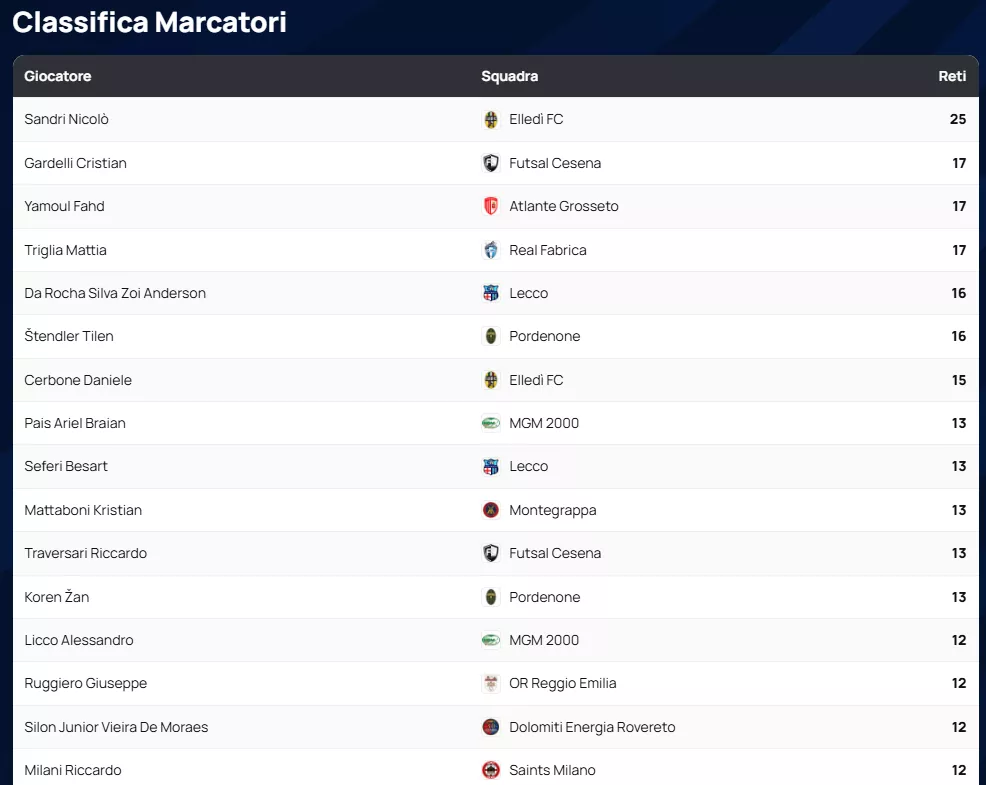Click Lecco crest next to Seferi Besart
This screenshot has width=986, height=785.
click(x=491, y=466)
